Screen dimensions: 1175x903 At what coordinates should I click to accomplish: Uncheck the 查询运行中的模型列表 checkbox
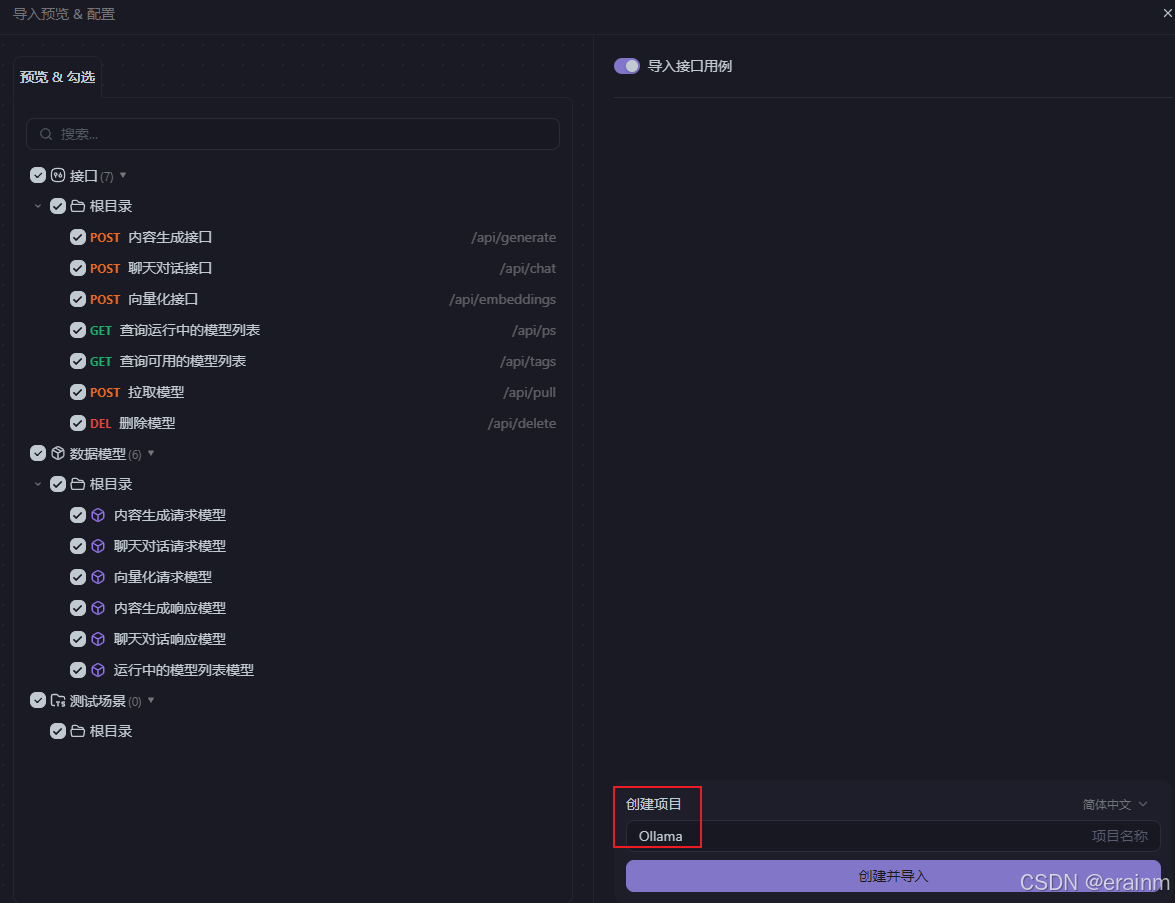tap(78, 330)
